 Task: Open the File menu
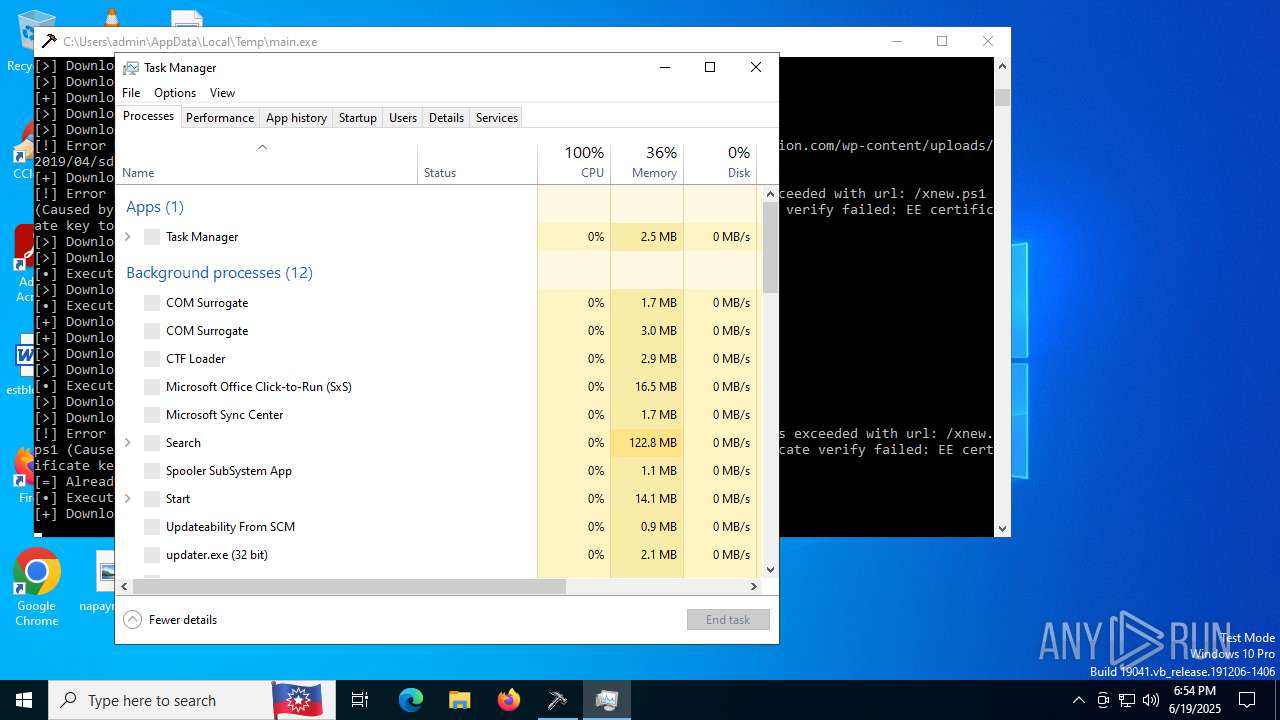coord(131,93)
